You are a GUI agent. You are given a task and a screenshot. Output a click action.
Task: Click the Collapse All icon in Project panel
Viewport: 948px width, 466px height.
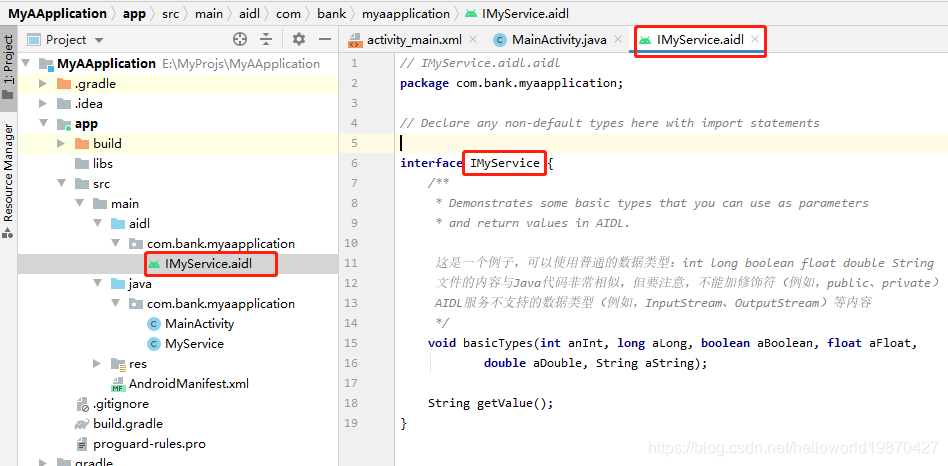pos(266,40)
